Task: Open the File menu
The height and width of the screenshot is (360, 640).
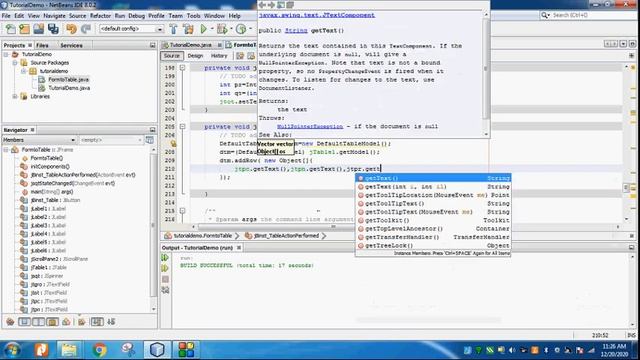Action: pyautogui.click(x=6, y=16)
